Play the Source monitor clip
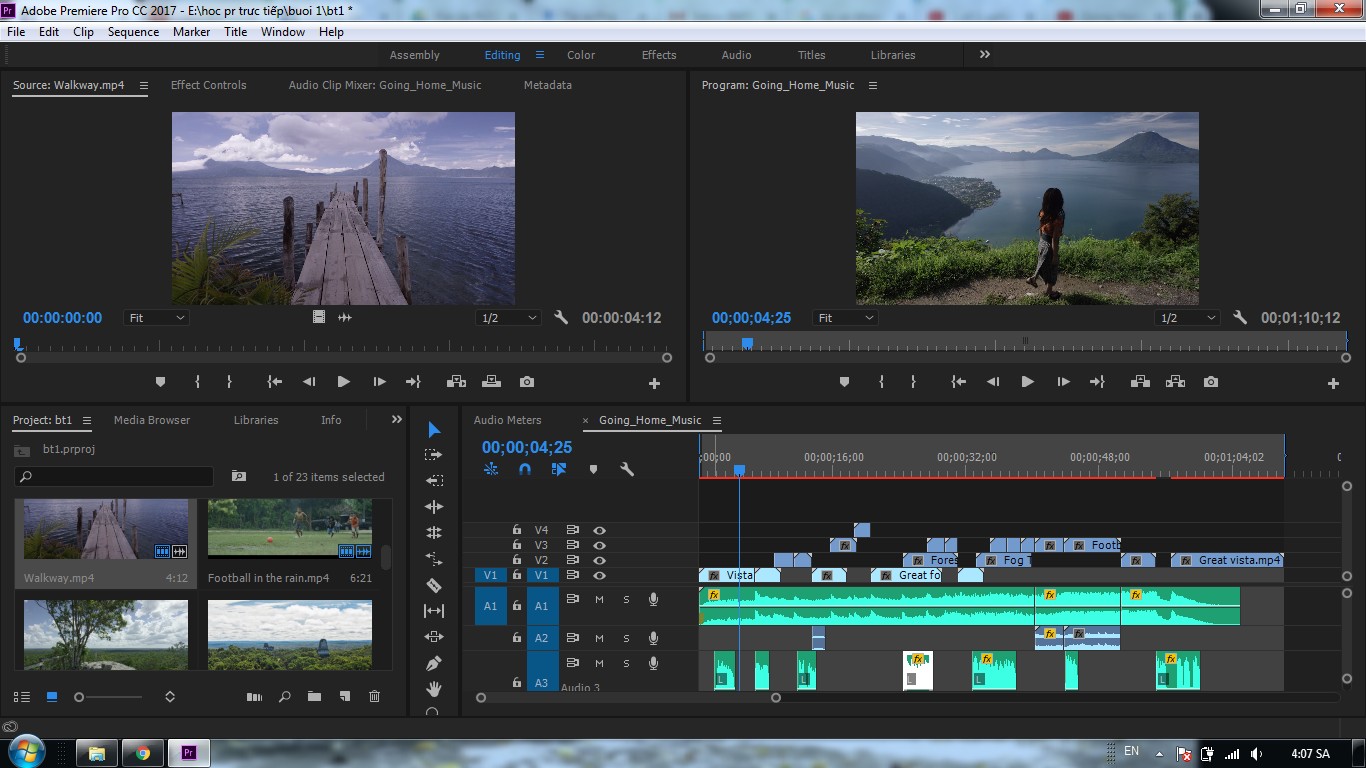The image size is (1366, 768). tap(344, 382)
